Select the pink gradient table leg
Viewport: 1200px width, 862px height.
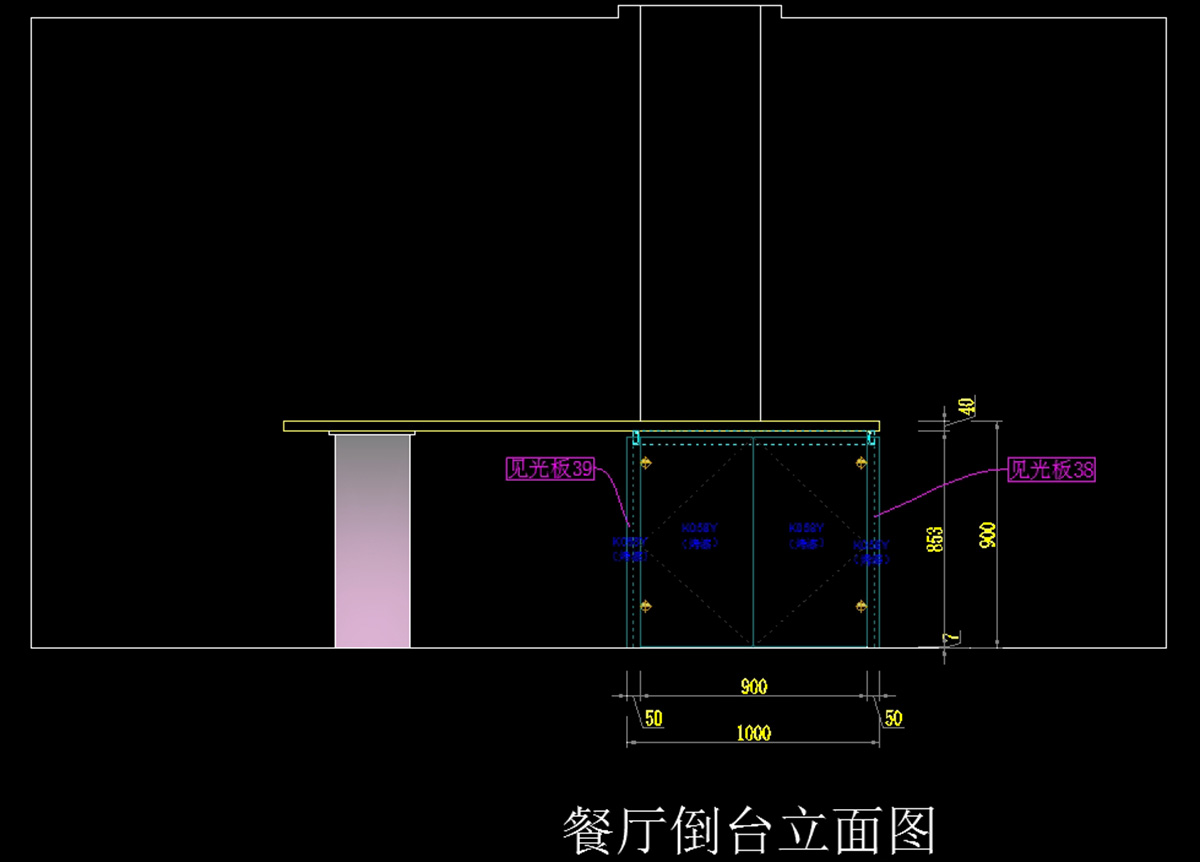pos(372,540)
